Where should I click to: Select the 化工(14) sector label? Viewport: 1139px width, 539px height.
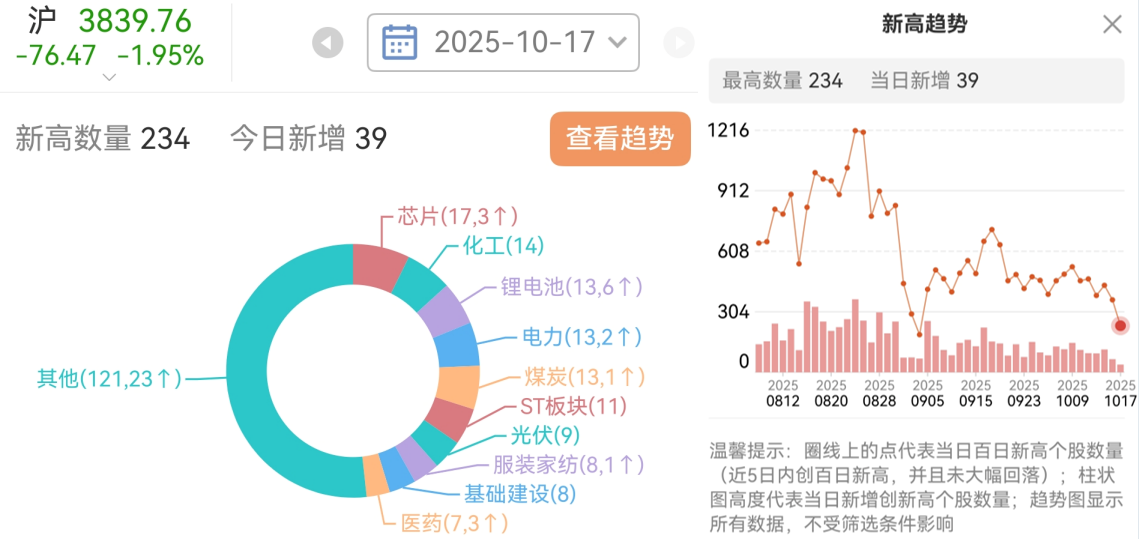tap(503, 246)
